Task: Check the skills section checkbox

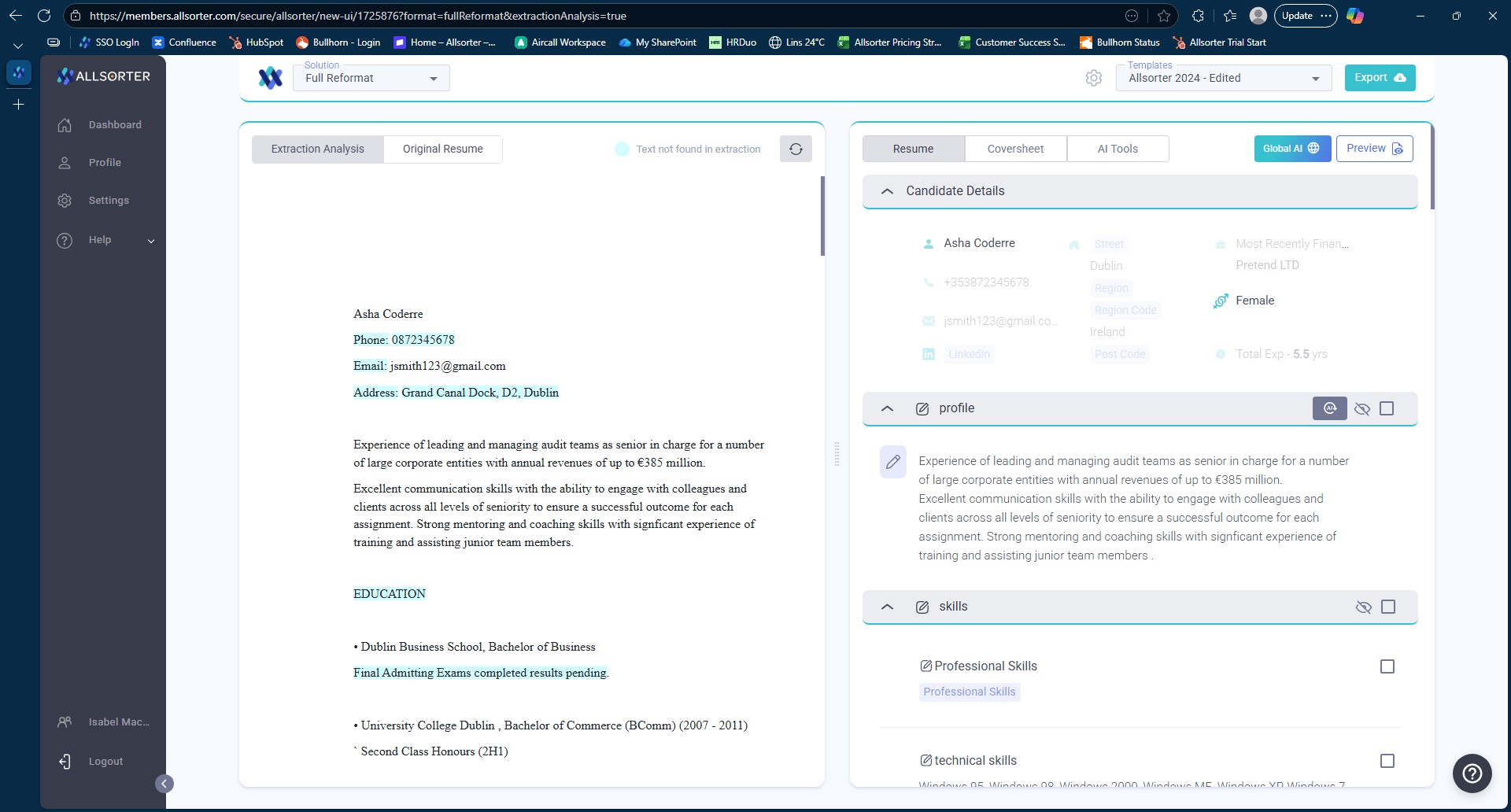Action: point(1388,607)
